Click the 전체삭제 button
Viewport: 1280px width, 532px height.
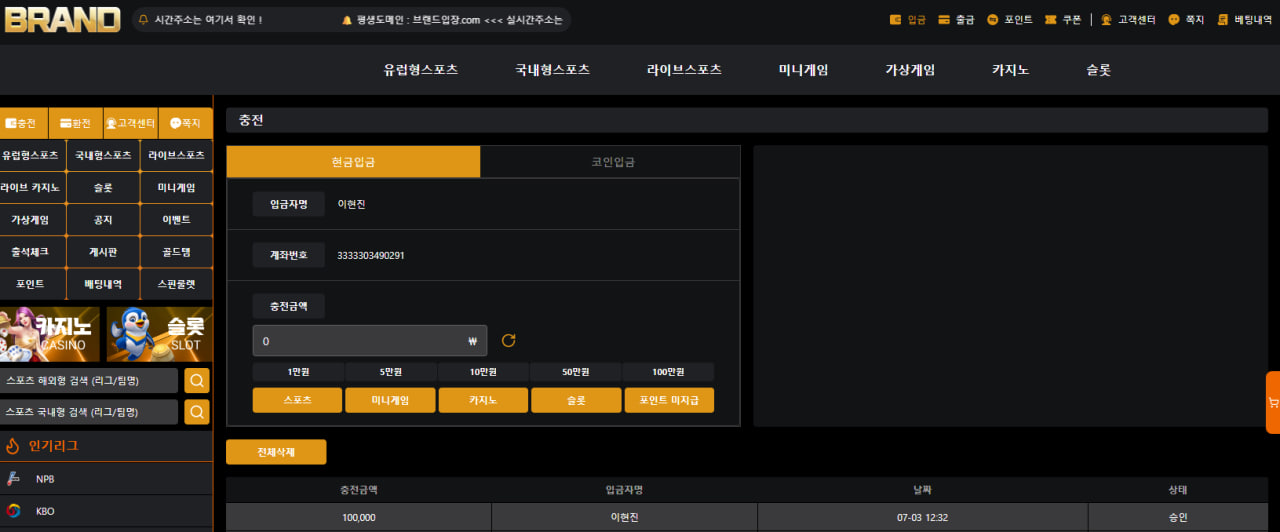point(276,452)
